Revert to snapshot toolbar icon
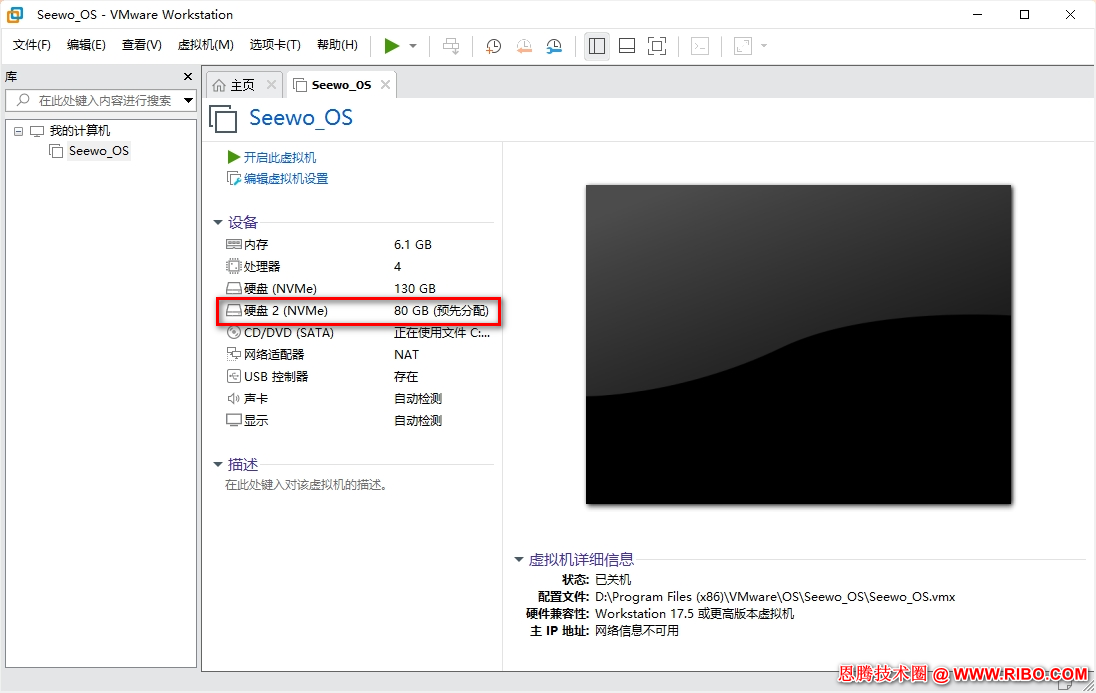This screenshot has width=1096, height=693. coord(524,46)
